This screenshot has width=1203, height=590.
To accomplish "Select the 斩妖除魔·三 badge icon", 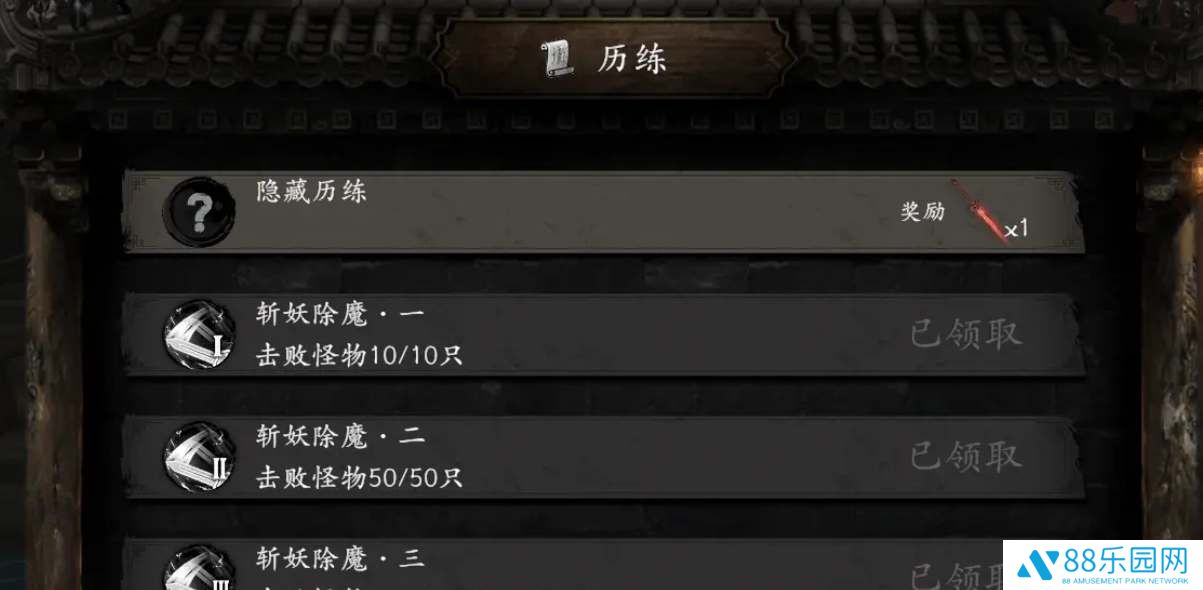I will coord(199,567).
